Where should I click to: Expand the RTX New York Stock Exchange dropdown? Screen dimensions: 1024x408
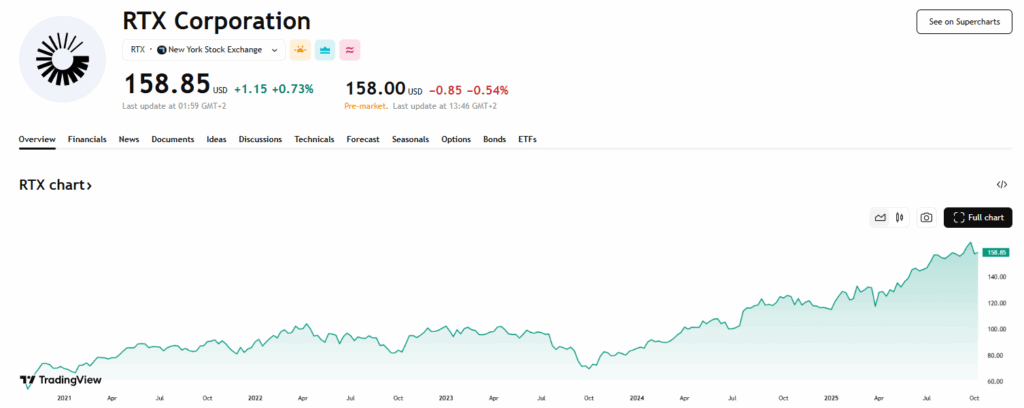pos(203,49)
